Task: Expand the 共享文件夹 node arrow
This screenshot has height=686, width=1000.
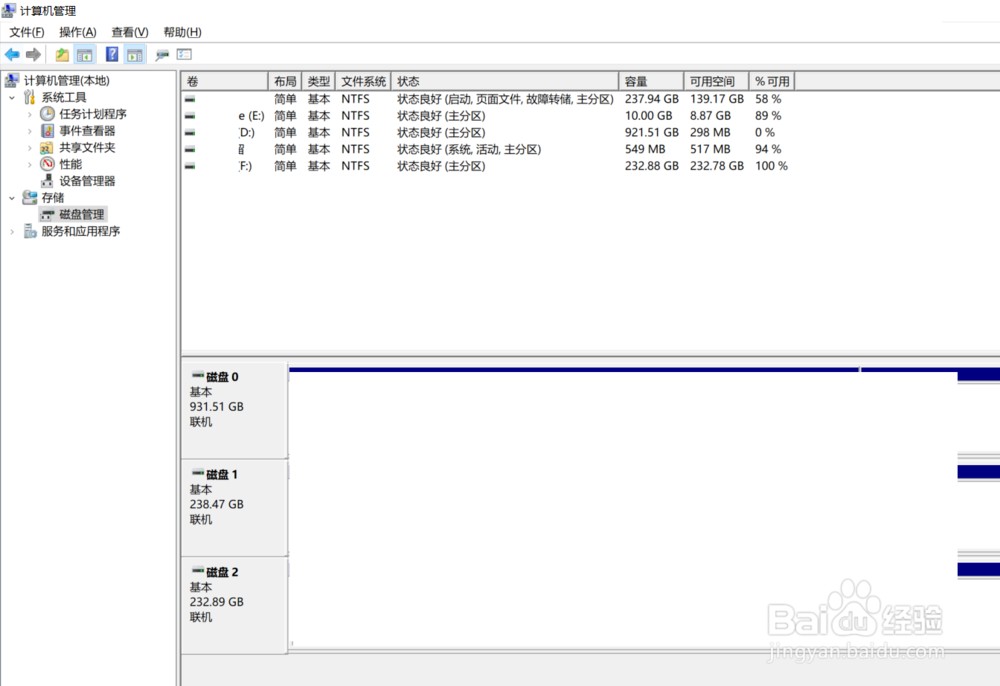Action: coord(29,148)
